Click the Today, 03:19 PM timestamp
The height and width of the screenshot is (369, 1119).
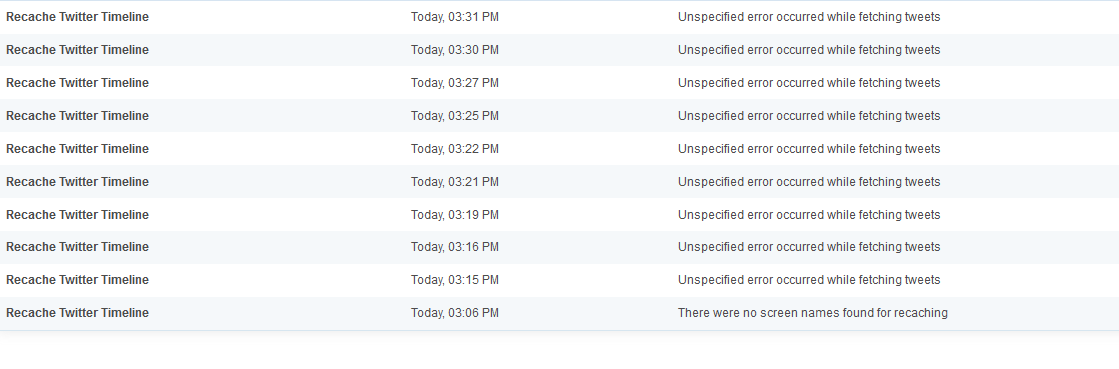pyautogui.click(x=455, y=215)
